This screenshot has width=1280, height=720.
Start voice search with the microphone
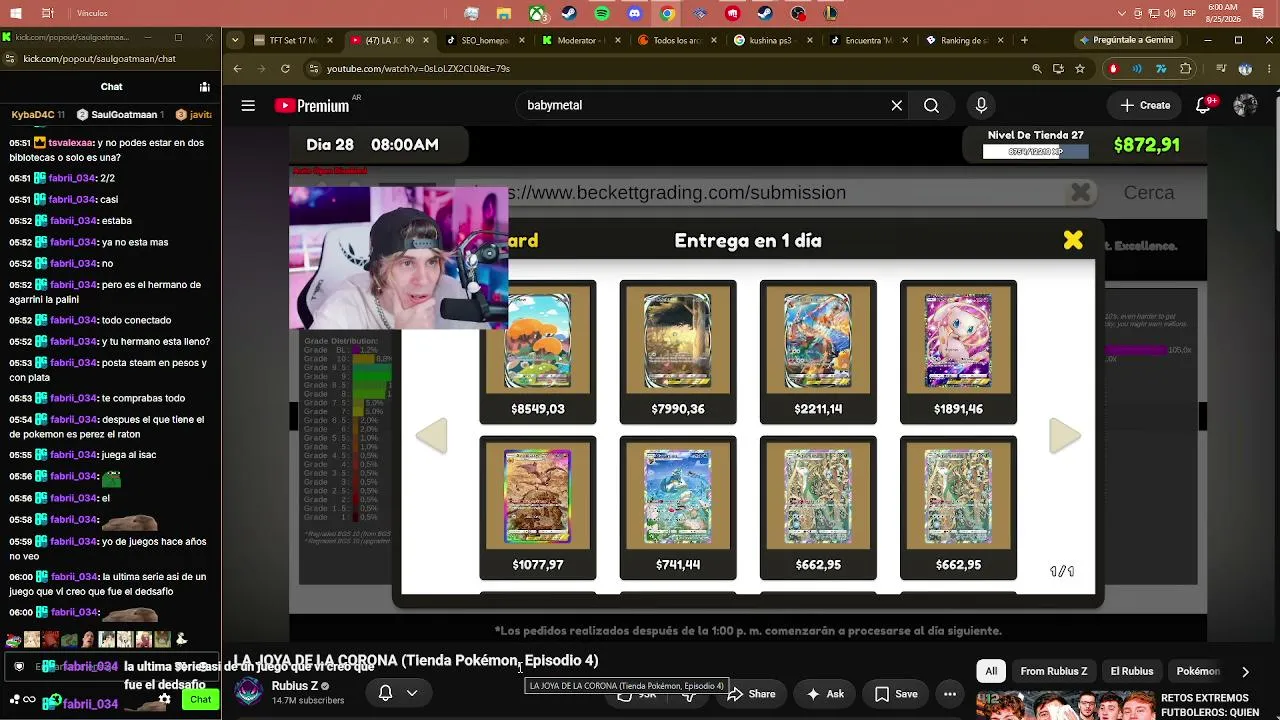point(981,105)
